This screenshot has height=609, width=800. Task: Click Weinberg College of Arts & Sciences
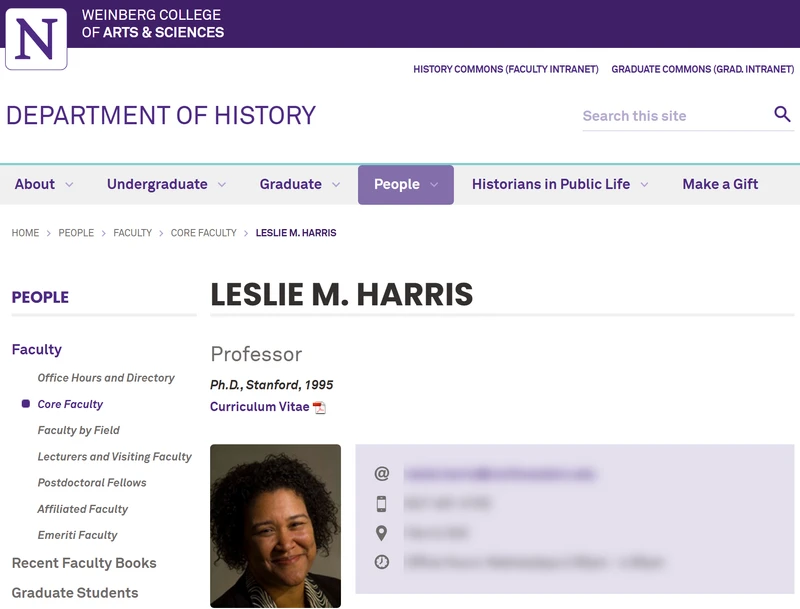point(153,23)
